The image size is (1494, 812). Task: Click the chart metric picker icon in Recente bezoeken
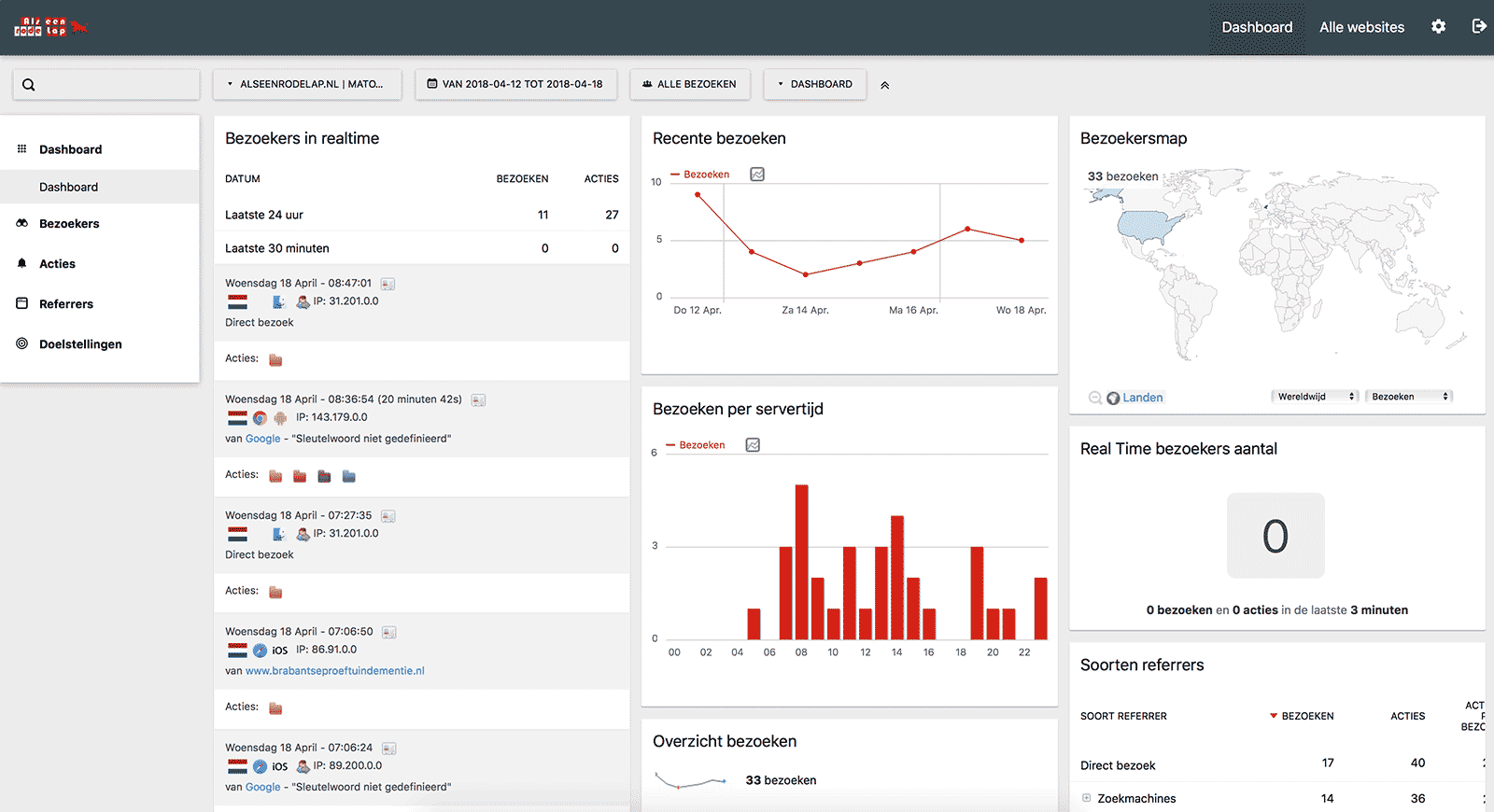coord(757,175)
